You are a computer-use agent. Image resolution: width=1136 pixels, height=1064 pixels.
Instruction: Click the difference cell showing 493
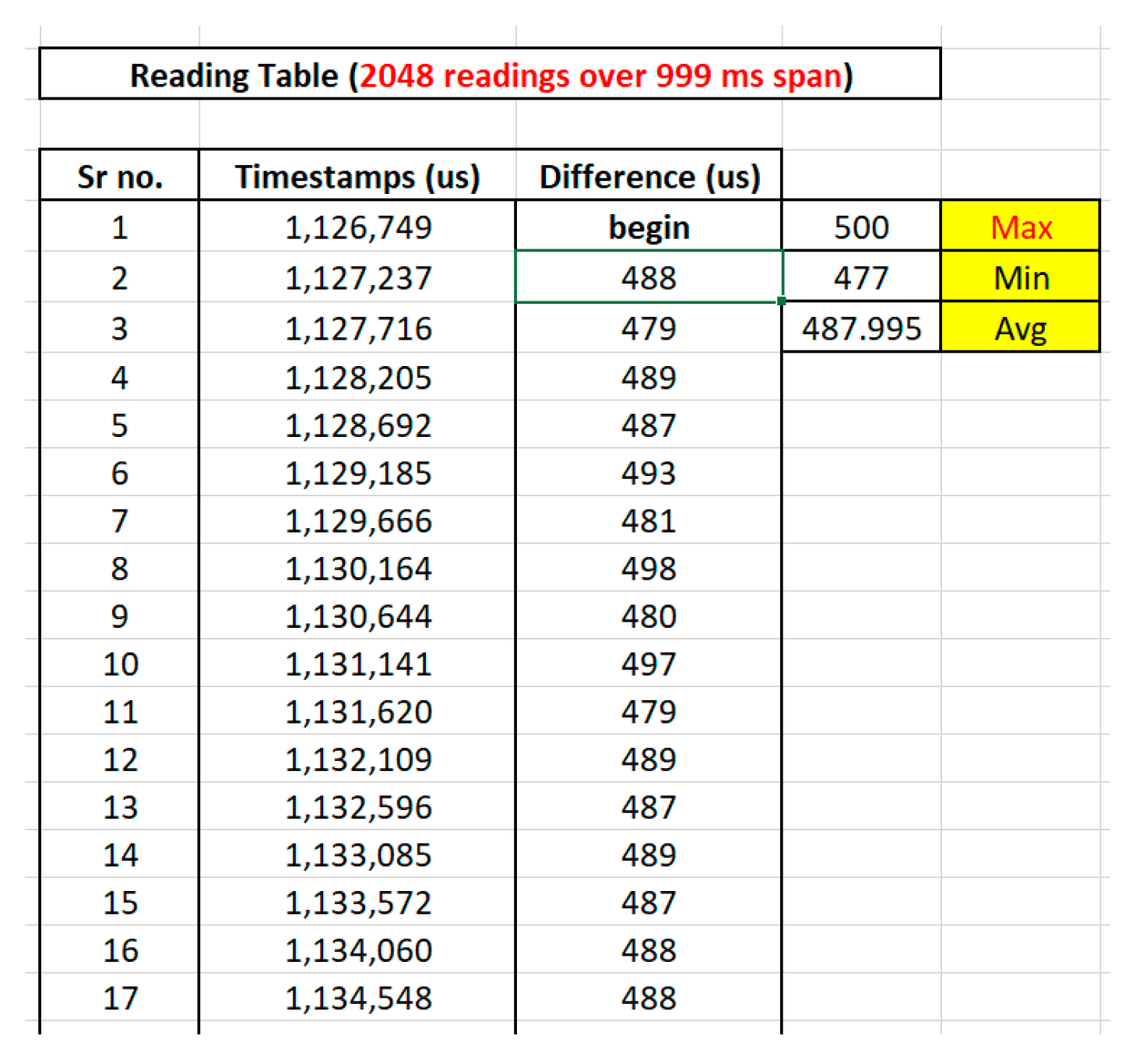click(649, 473)
